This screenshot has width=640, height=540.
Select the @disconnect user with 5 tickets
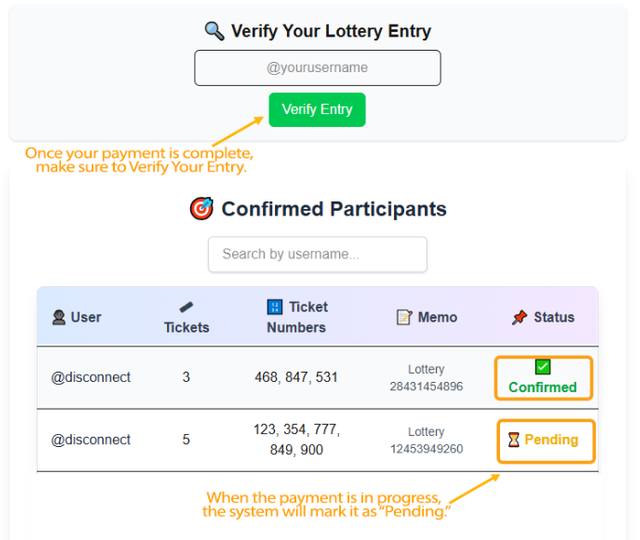91,440
